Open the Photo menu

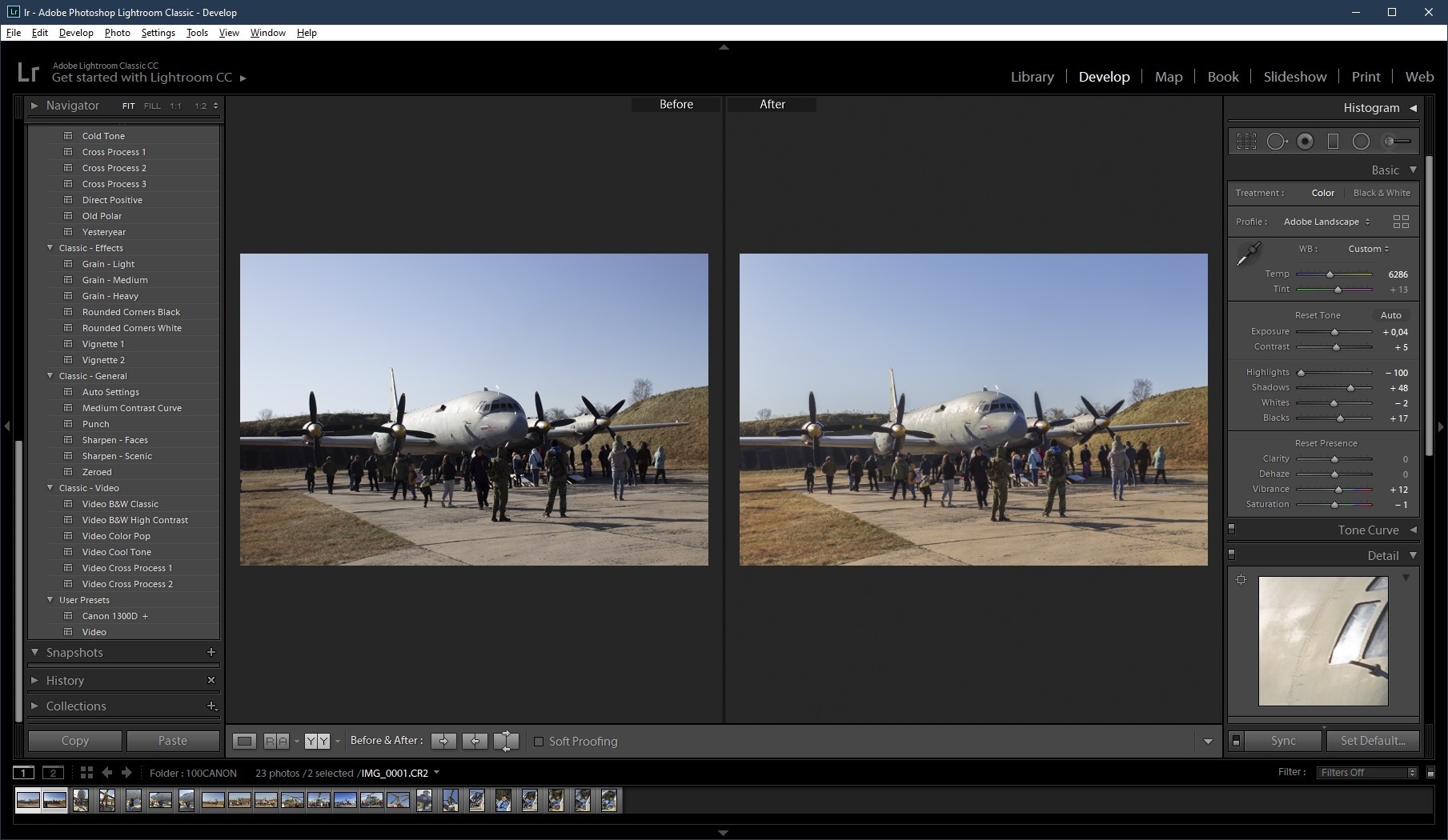coord(117,33)
